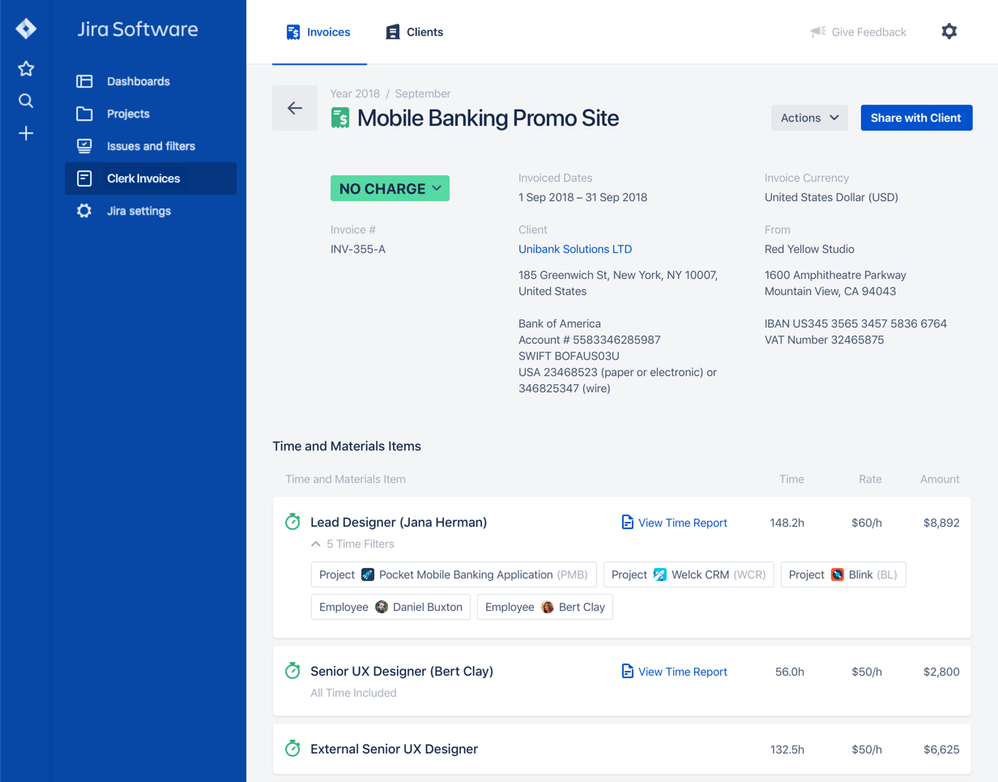Open Dashboards in the sidebar
The image size is (998, 782).
point(151,81)
